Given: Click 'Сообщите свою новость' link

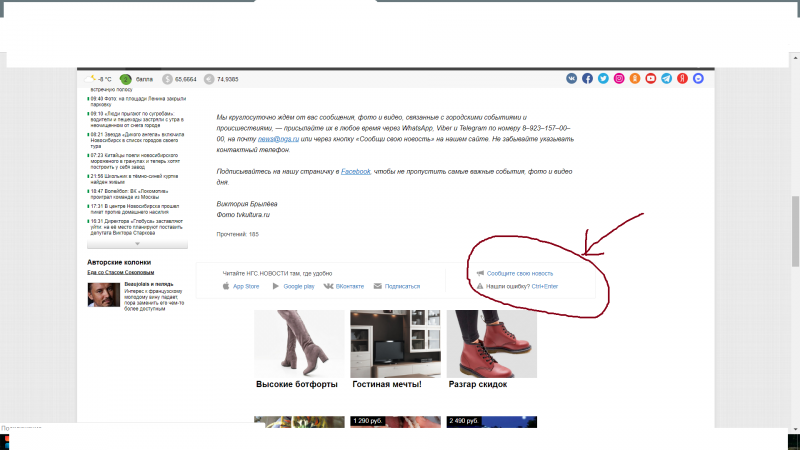Looking at the screenshot, I should click(x=519, y=273).
